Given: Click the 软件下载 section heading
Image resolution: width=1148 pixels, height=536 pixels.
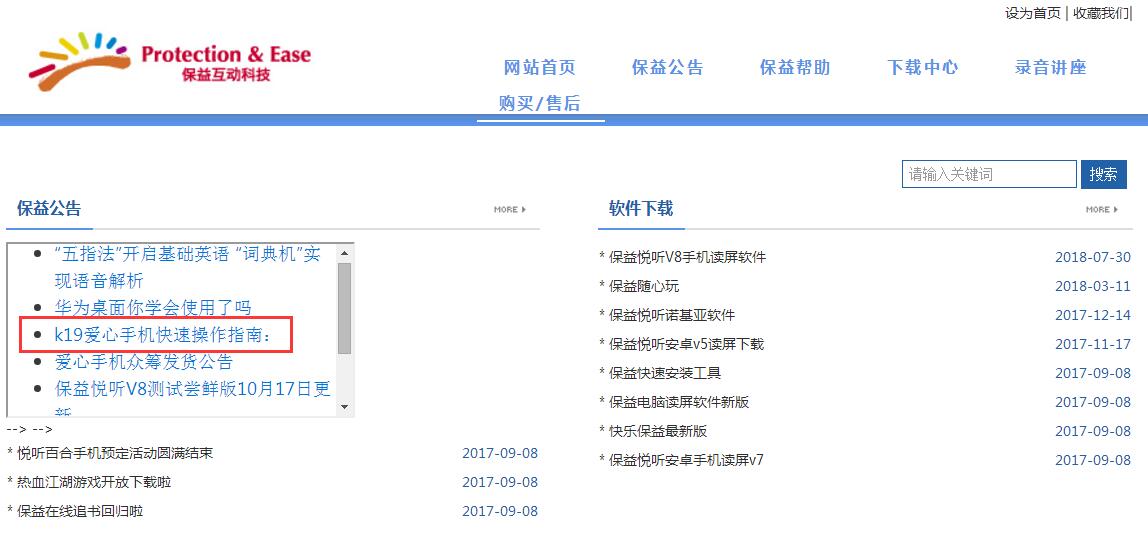Looking at the screenshot, I should (641, 209).
